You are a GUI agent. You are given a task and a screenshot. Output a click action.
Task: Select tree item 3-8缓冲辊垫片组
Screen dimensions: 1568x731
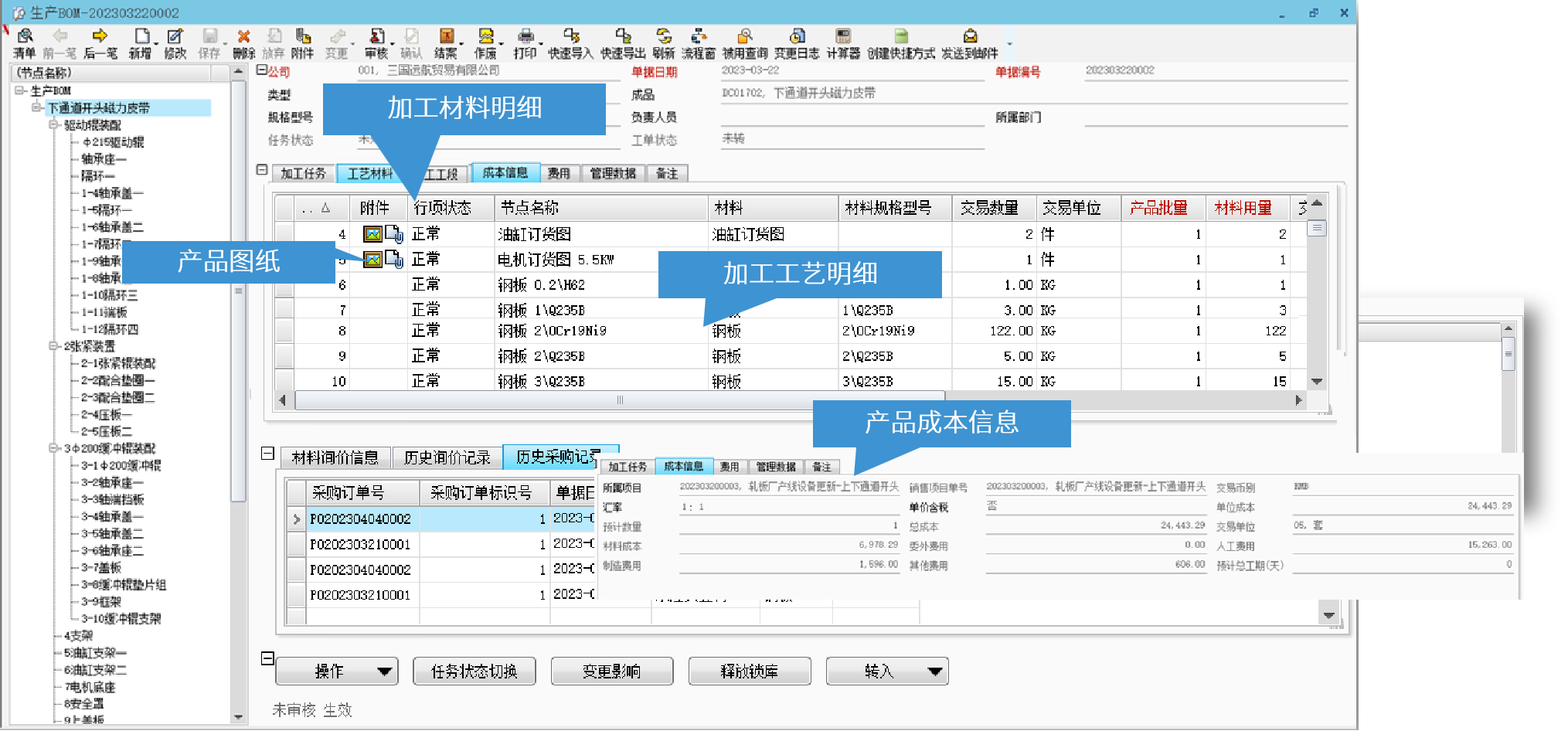pyautogui.click(x=124, y=584)
